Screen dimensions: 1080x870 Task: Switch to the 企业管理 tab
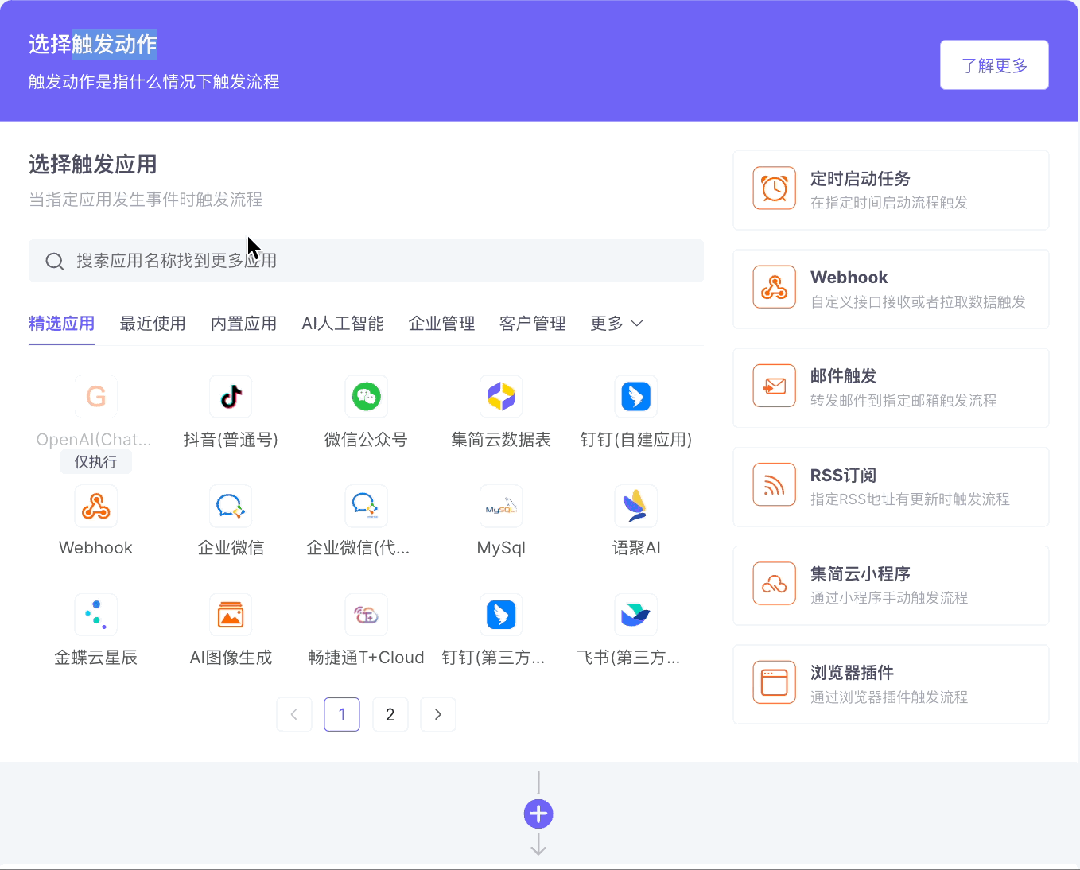[442, 324]
